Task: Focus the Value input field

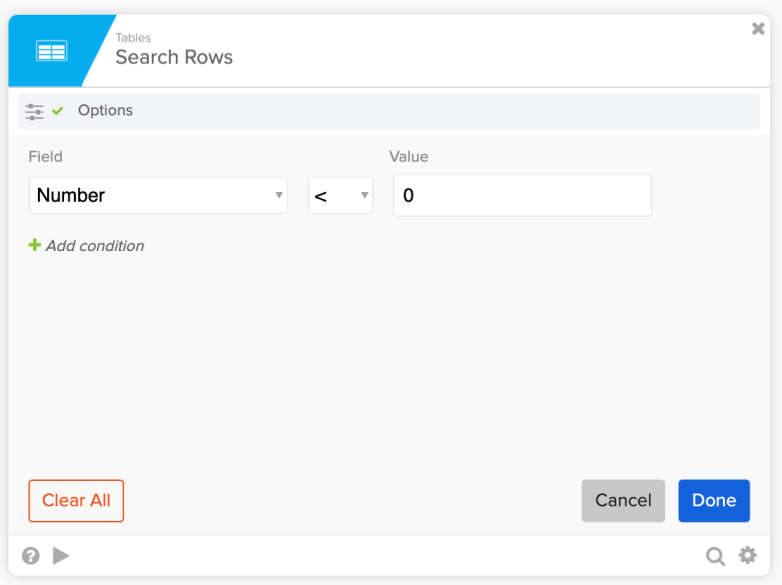Action: tap(522, 196)
